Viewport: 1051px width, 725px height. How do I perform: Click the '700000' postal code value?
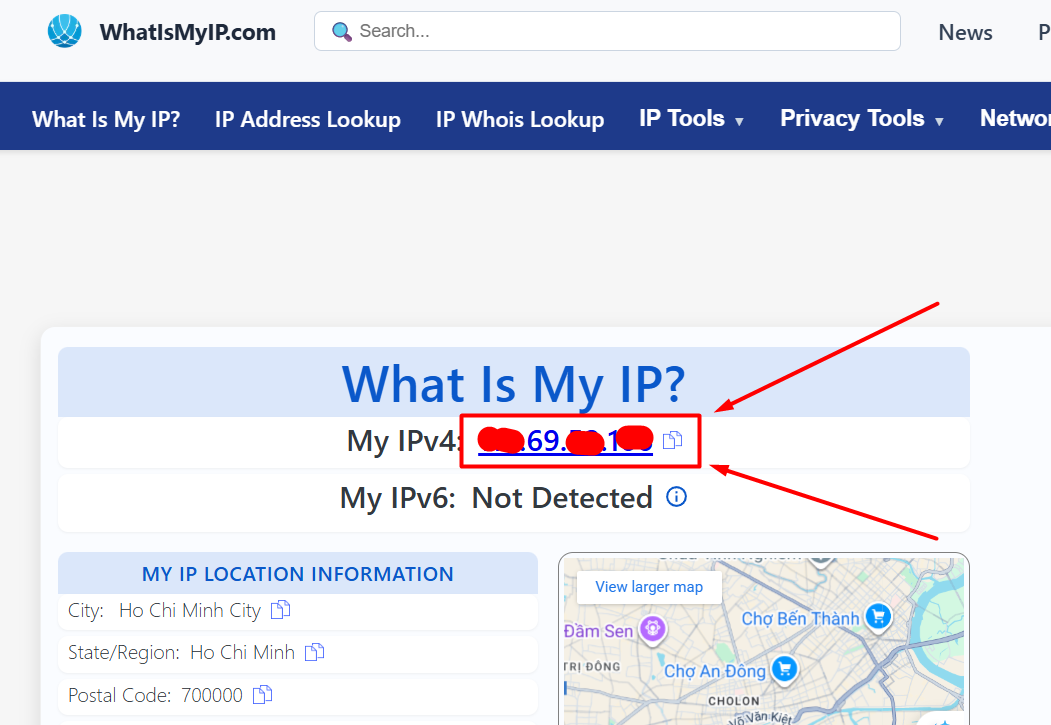[212, 696]
